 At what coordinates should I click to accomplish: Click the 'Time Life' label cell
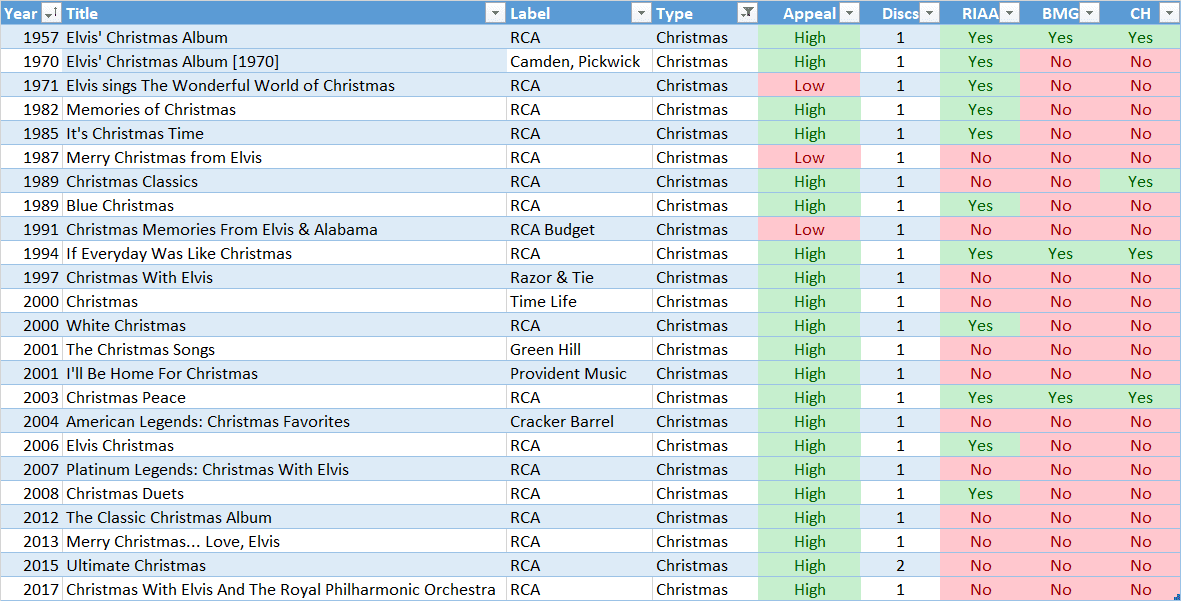(579, 302)
